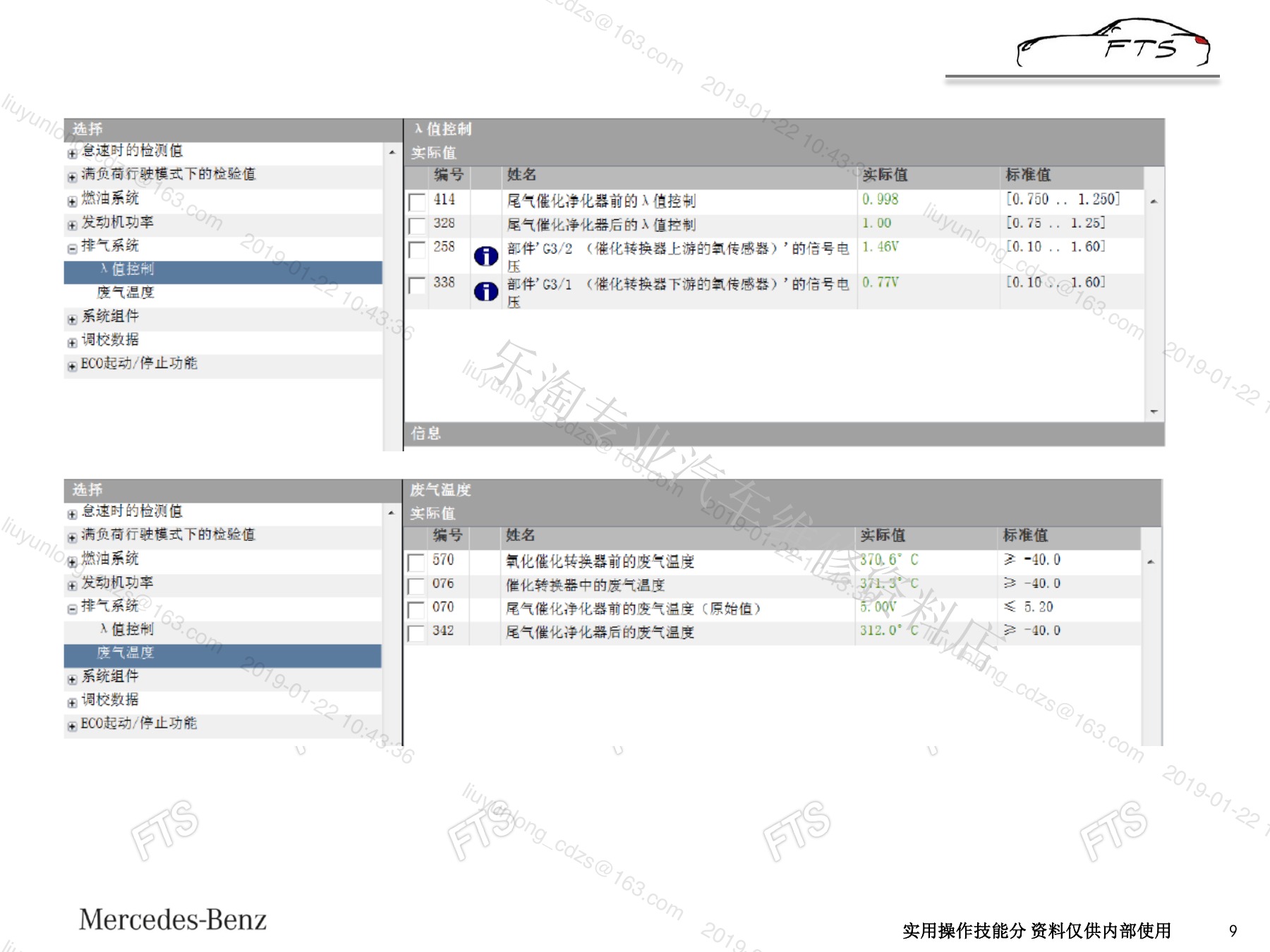Select the row named 氧化催化转换器前的废气温度
This screenshot has width=1270, height=952.
[773, 562]
